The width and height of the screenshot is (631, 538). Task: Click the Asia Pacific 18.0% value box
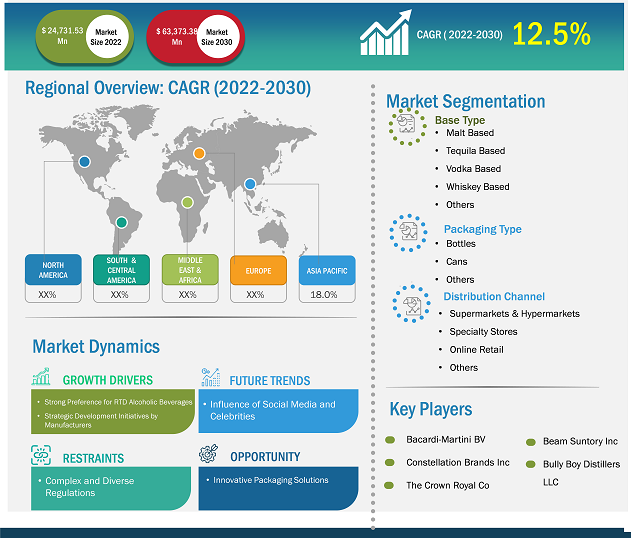pos(323,295)
